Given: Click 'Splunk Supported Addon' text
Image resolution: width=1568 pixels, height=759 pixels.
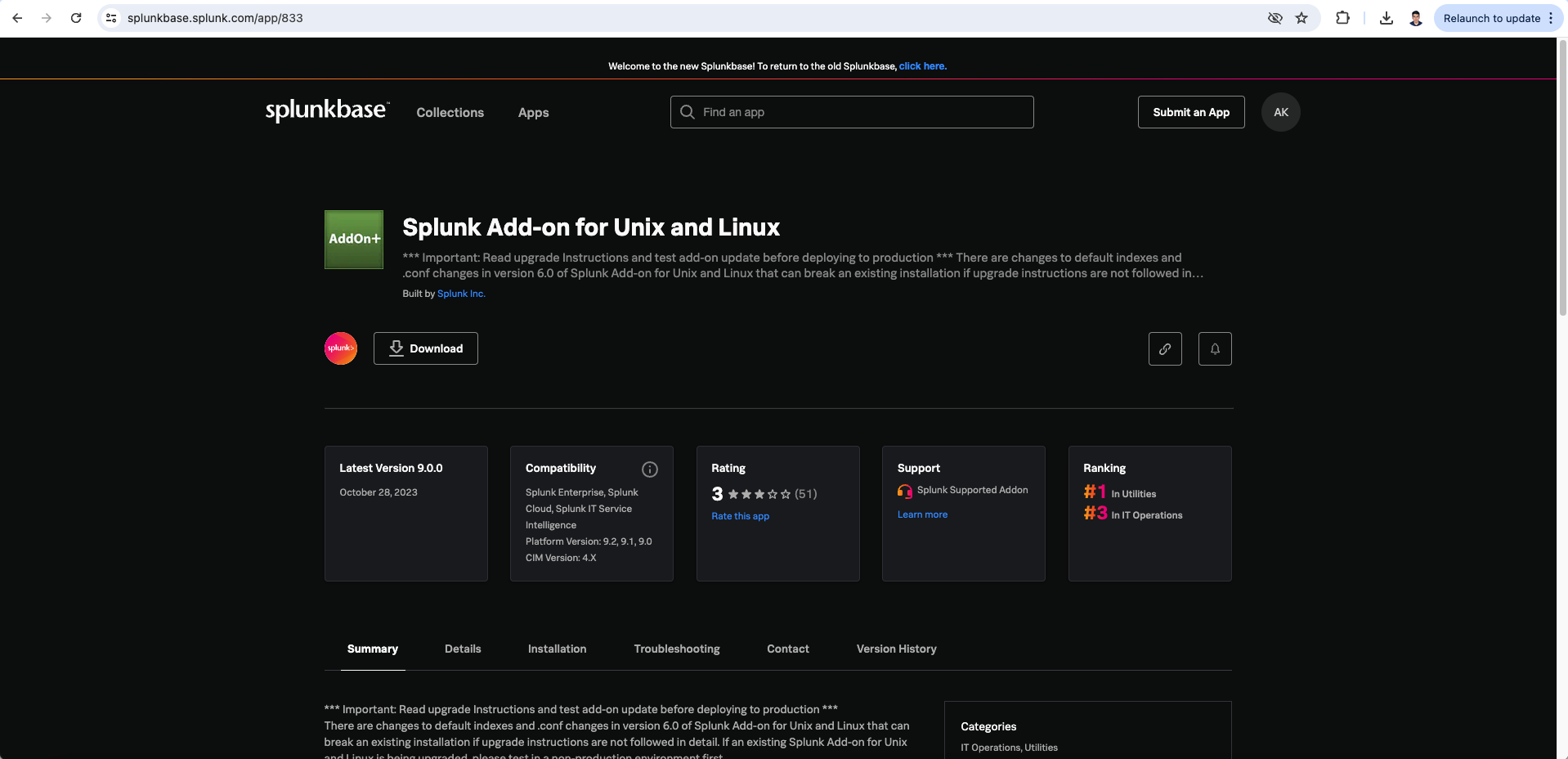Looking at the screenshot, I should click(973, 490).
